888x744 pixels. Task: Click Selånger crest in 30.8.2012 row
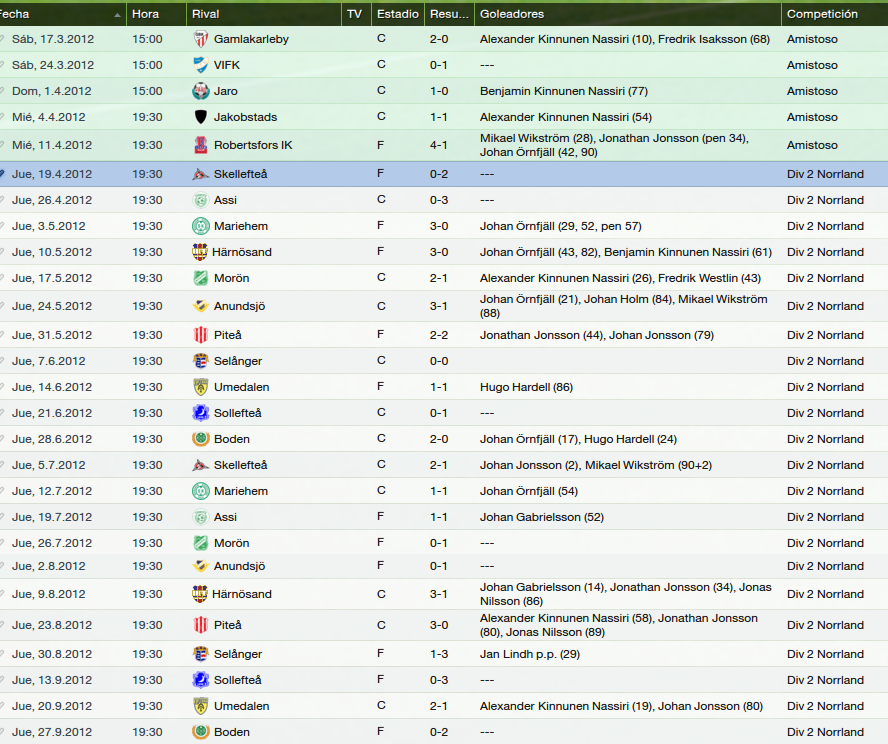(200, 654)
